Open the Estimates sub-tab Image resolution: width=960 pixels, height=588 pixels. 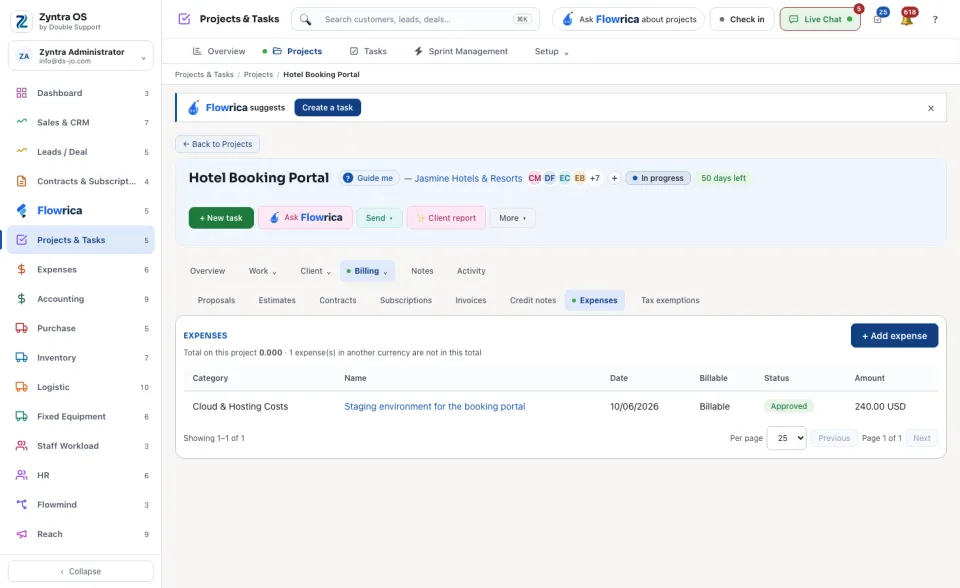pos(277,300)
